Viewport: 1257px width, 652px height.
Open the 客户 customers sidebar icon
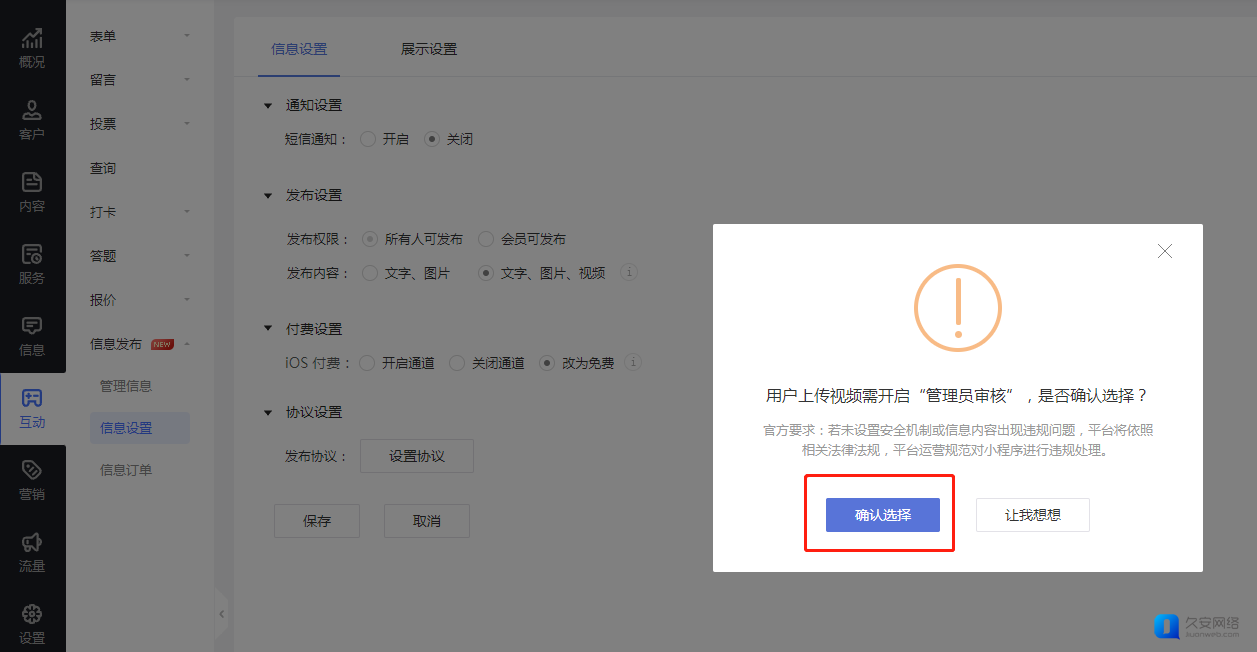click(32, 120)
